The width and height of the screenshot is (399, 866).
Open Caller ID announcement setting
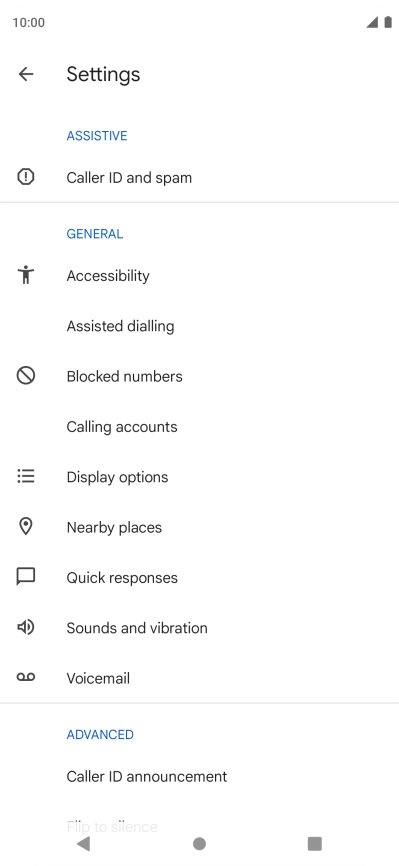(x=200, y=777)
